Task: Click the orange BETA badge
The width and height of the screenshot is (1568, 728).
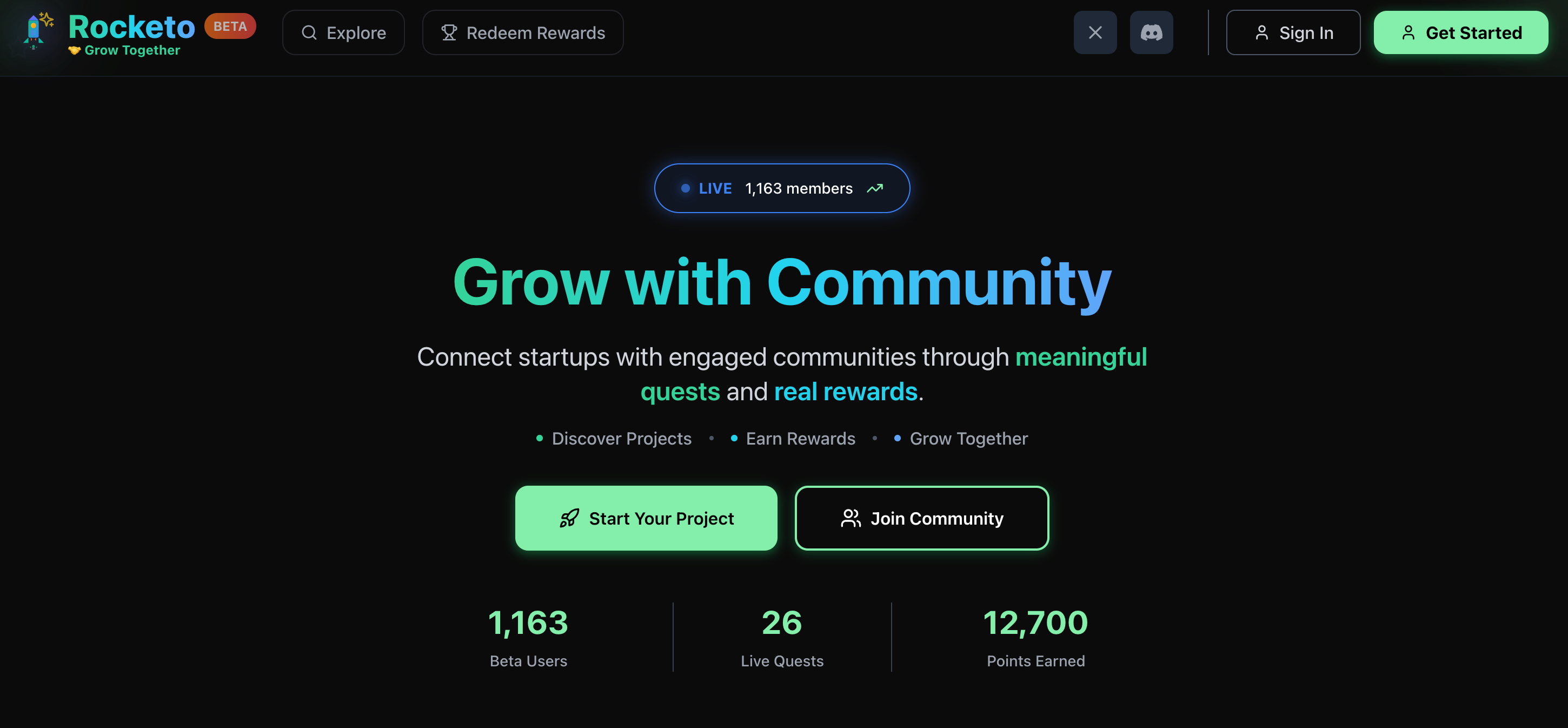Action: [x=230, y=26]
